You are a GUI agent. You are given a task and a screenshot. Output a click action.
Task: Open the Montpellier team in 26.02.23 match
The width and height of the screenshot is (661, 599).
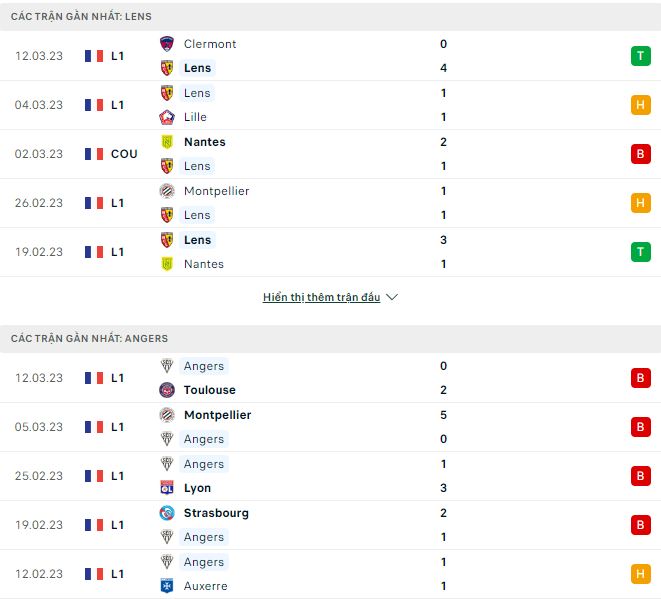216,191
